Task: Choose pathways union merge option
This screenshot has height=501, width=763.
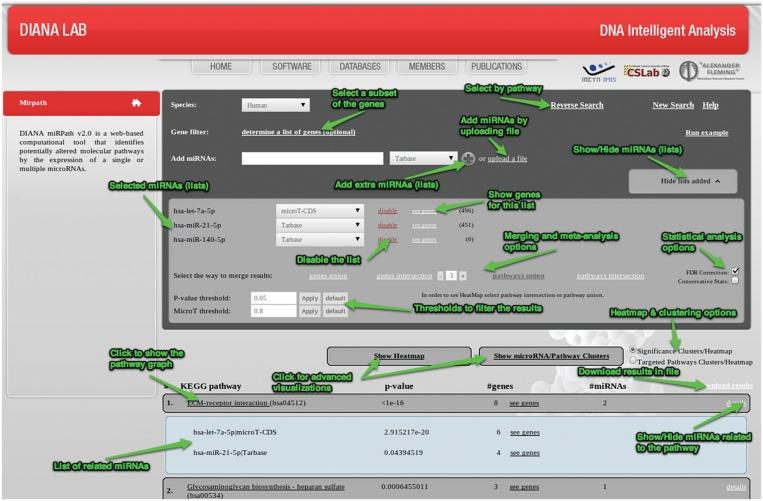Action: 518,276
